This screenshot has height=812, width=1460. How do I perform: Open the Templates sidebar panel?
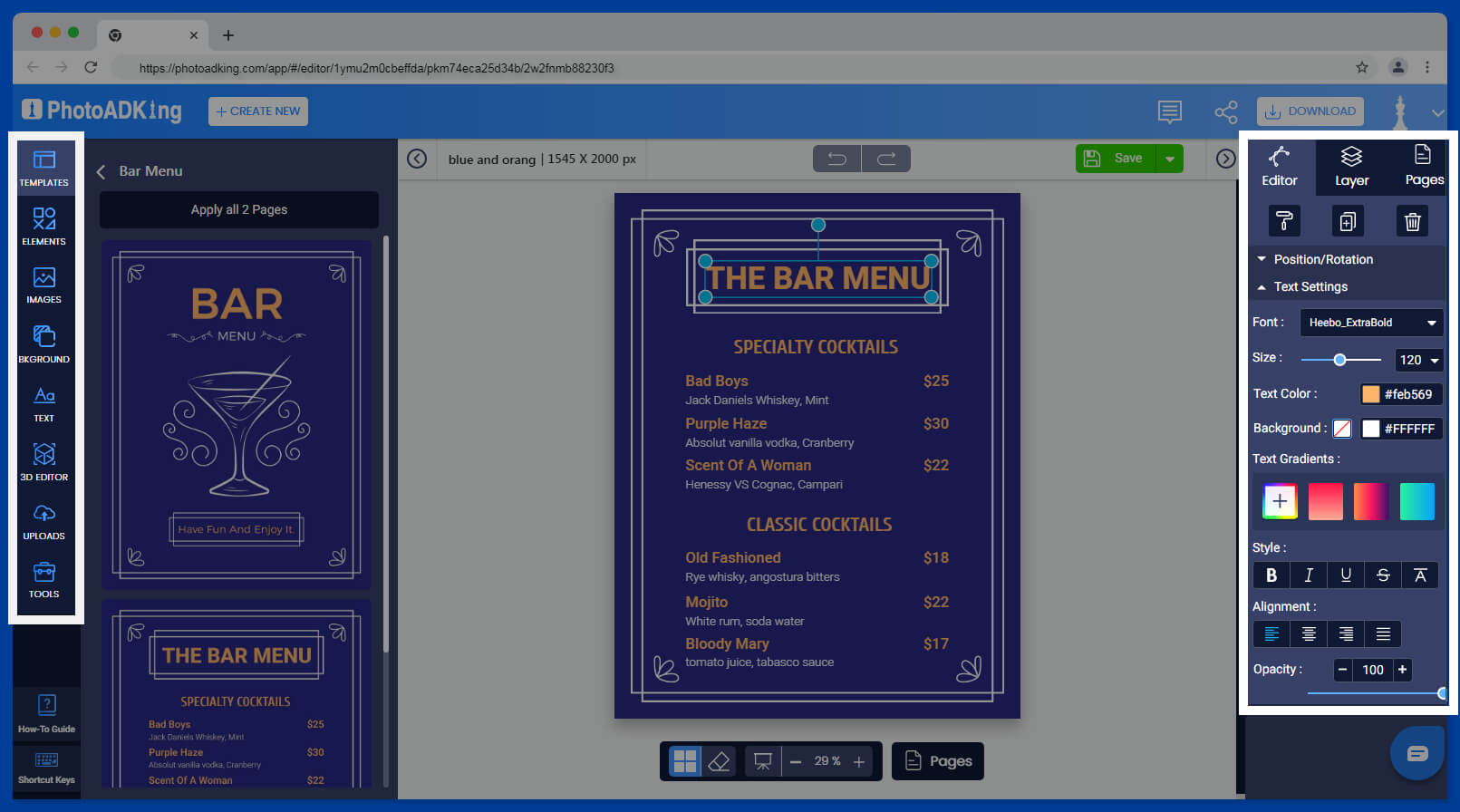click(x=44, y=169)
